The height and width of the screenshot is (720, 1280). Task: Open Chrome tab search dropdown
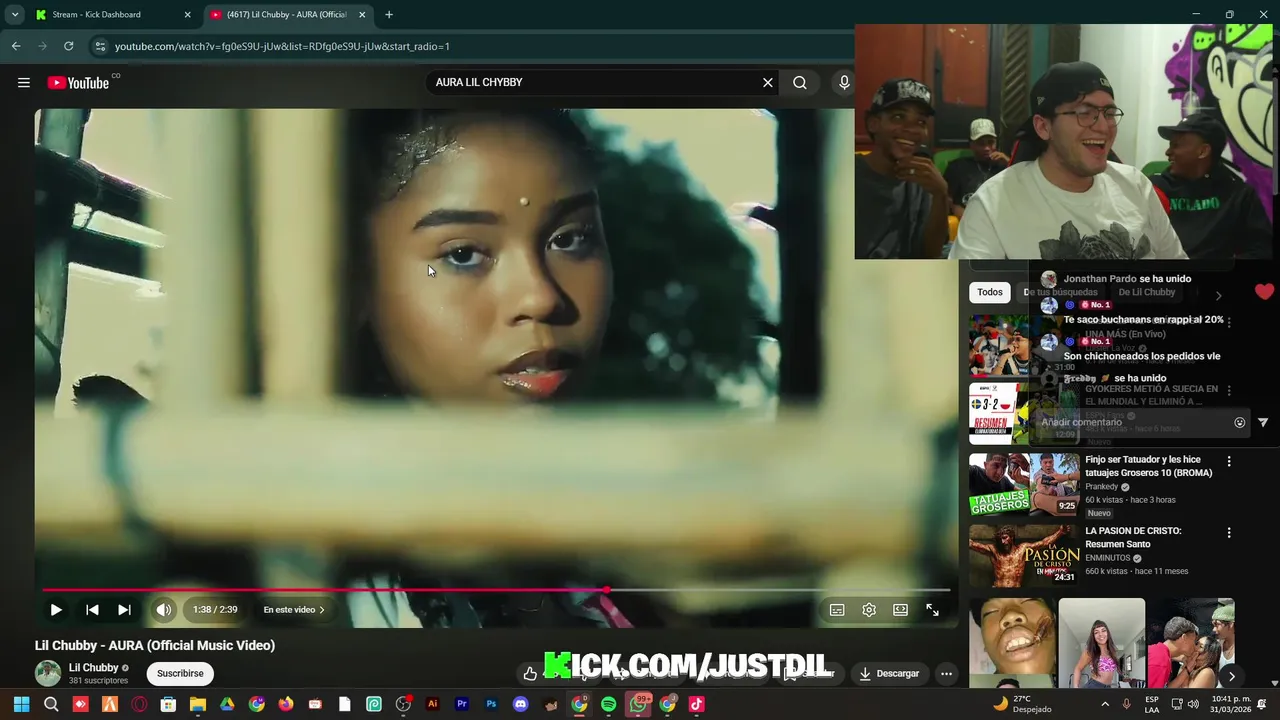pyautogui.click(x=14, y=14)
